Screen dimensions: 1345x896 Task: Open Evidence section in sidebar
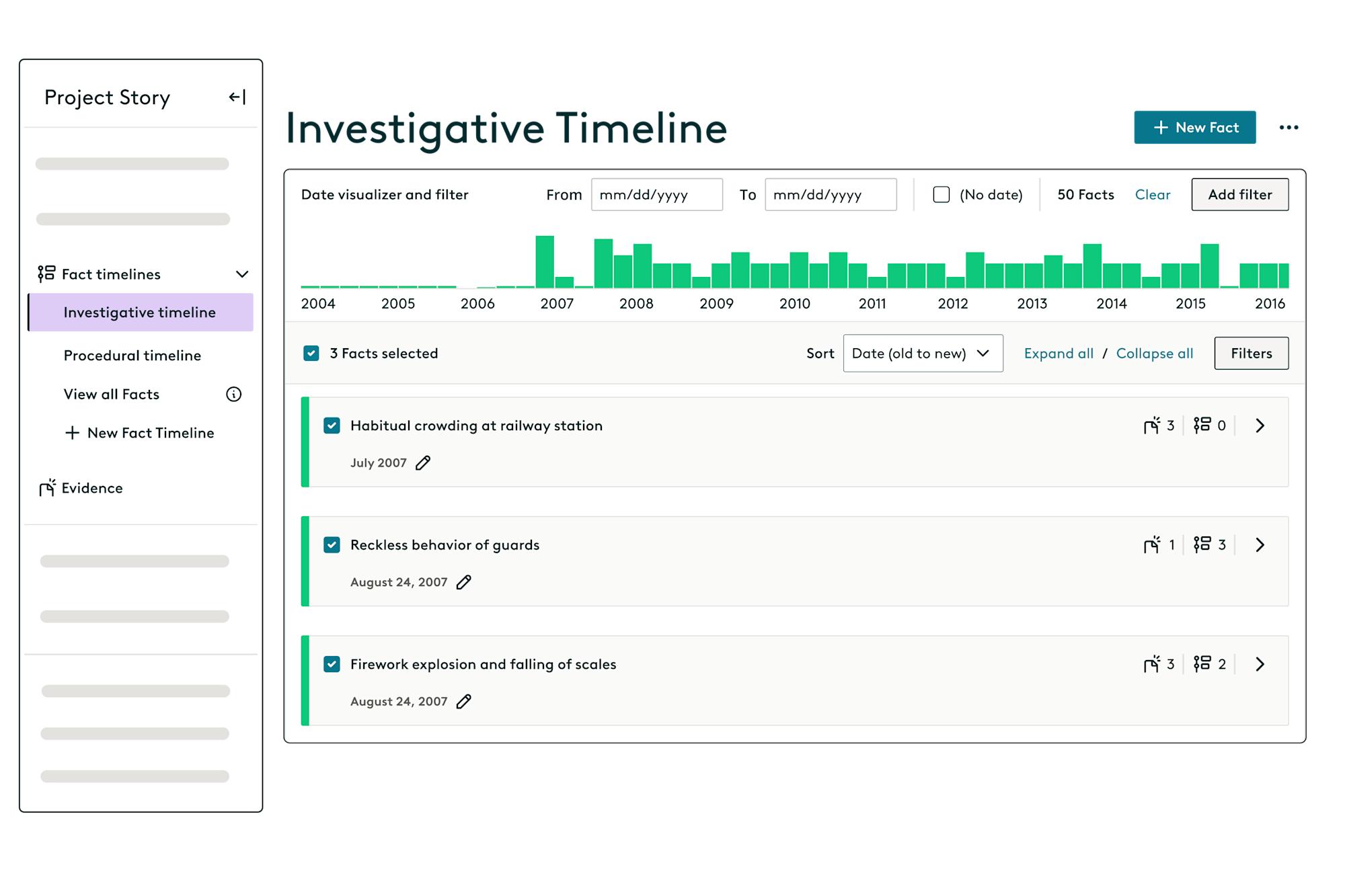click(92, 488)
